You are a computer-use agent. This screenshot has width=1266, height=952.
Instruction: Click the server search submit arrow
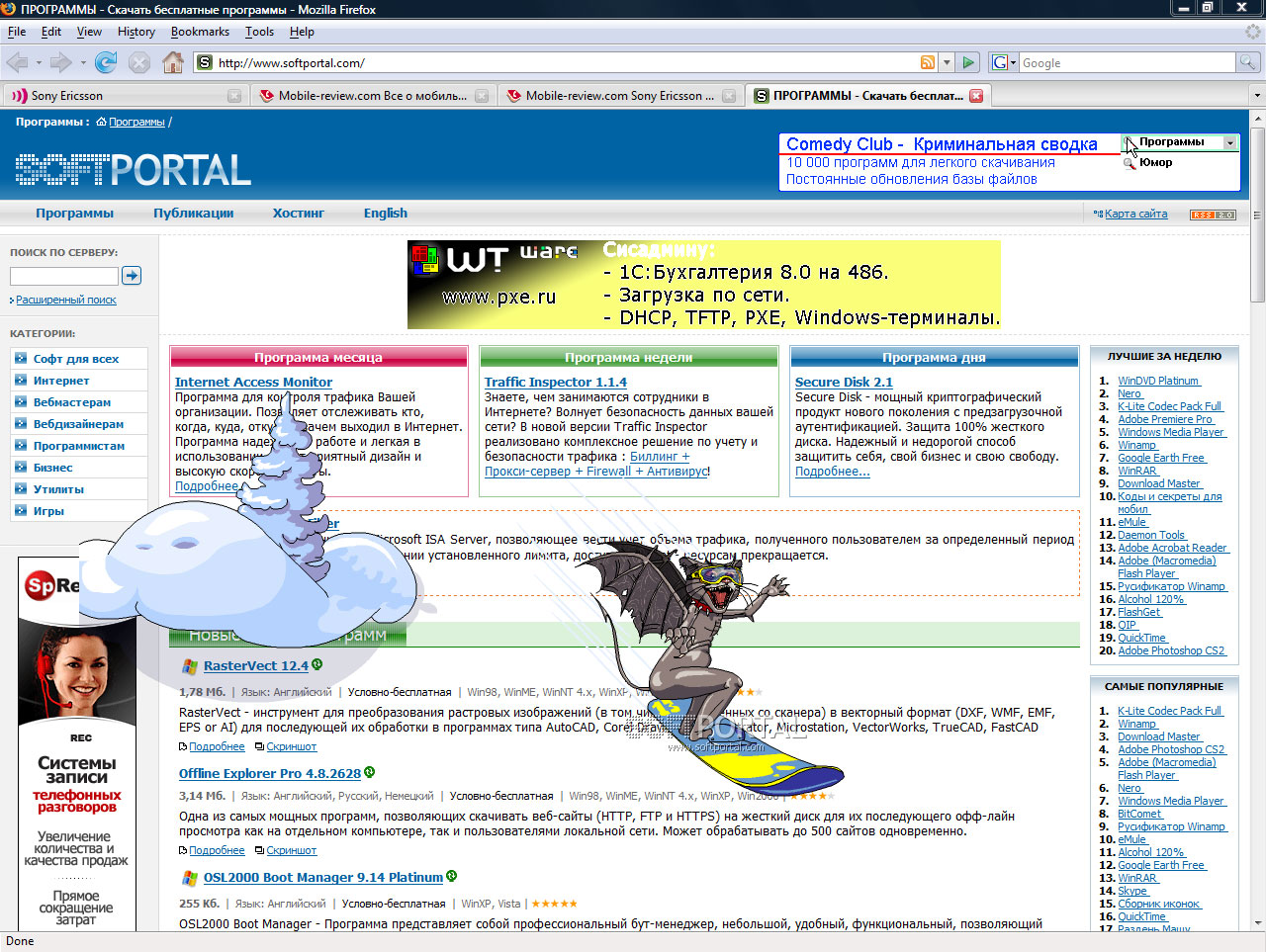point(132,276)
